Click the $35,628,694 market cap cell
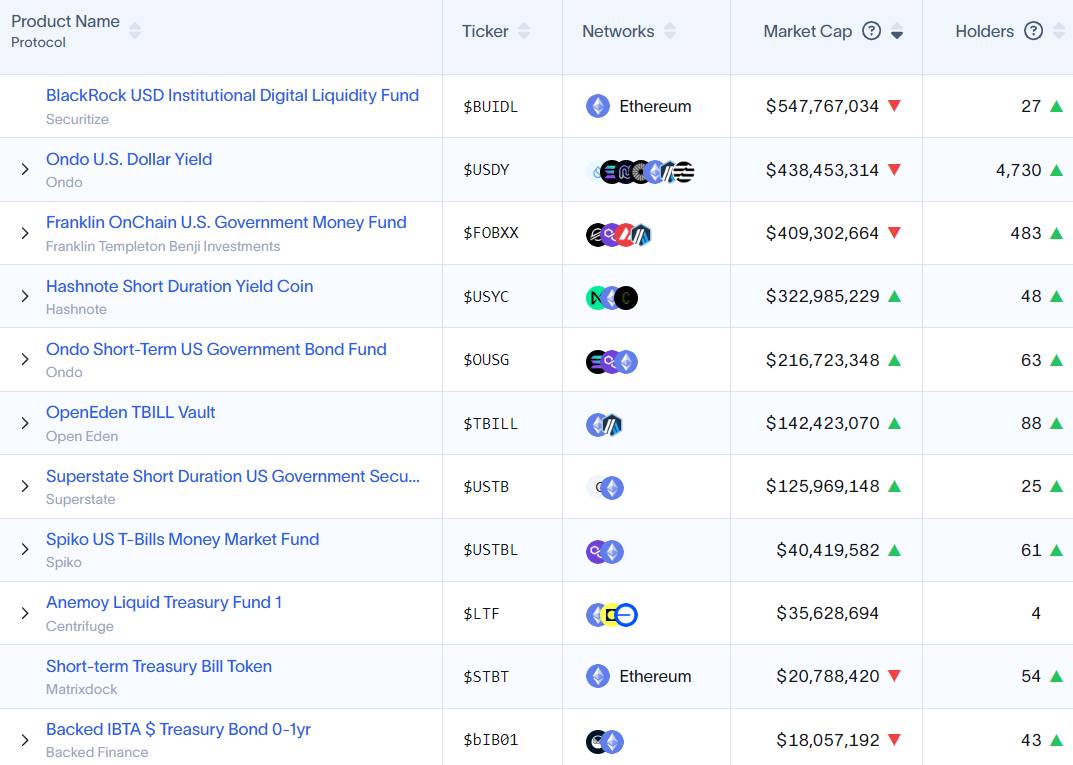The width and height of the screenshot is (1073, 765). click(x=827, y=613)
